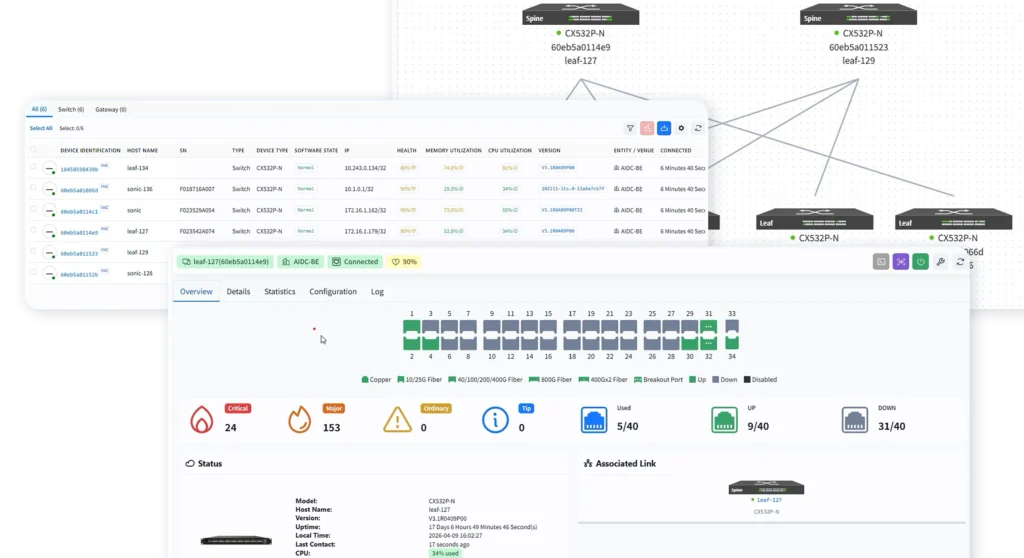Click Spine switch 60eb5a011523 in topology

tap(858, 14)
